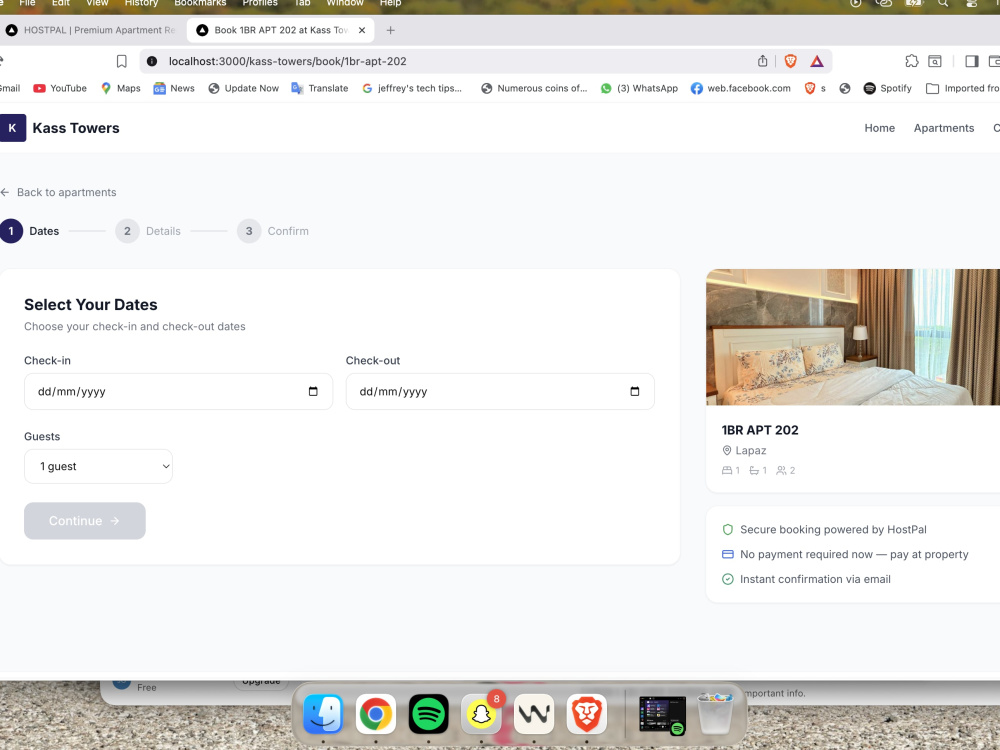The width and height of the screenshot is (1000, 750).
Task: Click Secure booking powered by HostPal text
Action: [833, 530]
